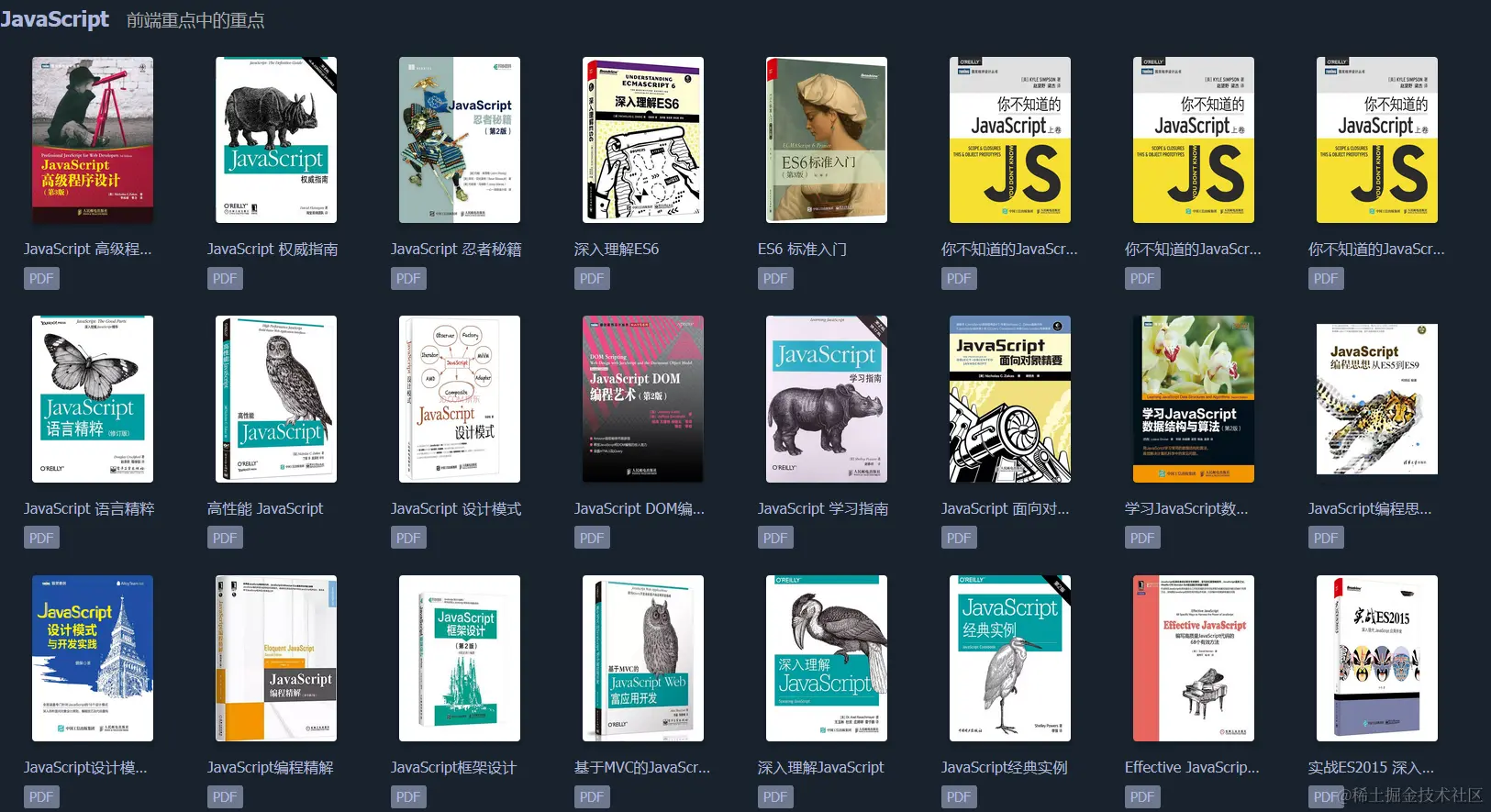Download PDF of 学习JavaScript数...
The image size is (1491, 812).
(x=1142, y=538)
